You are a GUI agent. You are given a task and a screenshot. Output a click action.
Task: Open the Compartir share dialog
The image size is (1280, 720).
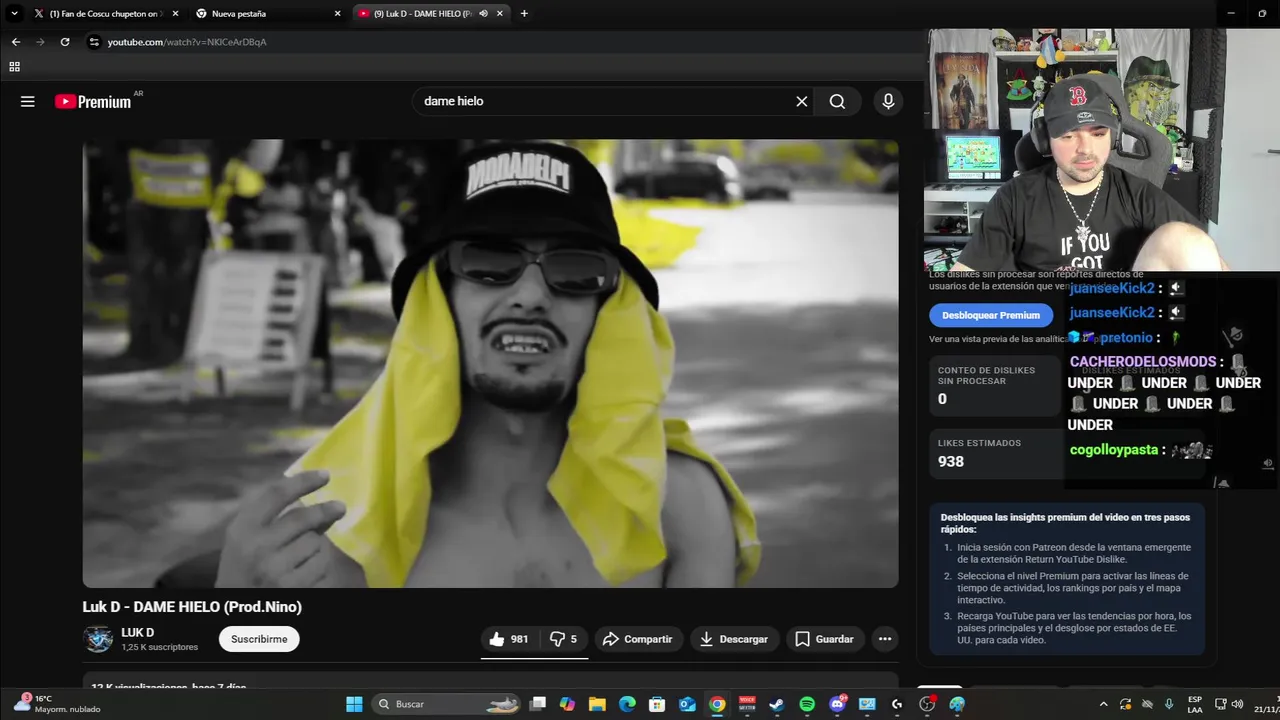point(637,639)
